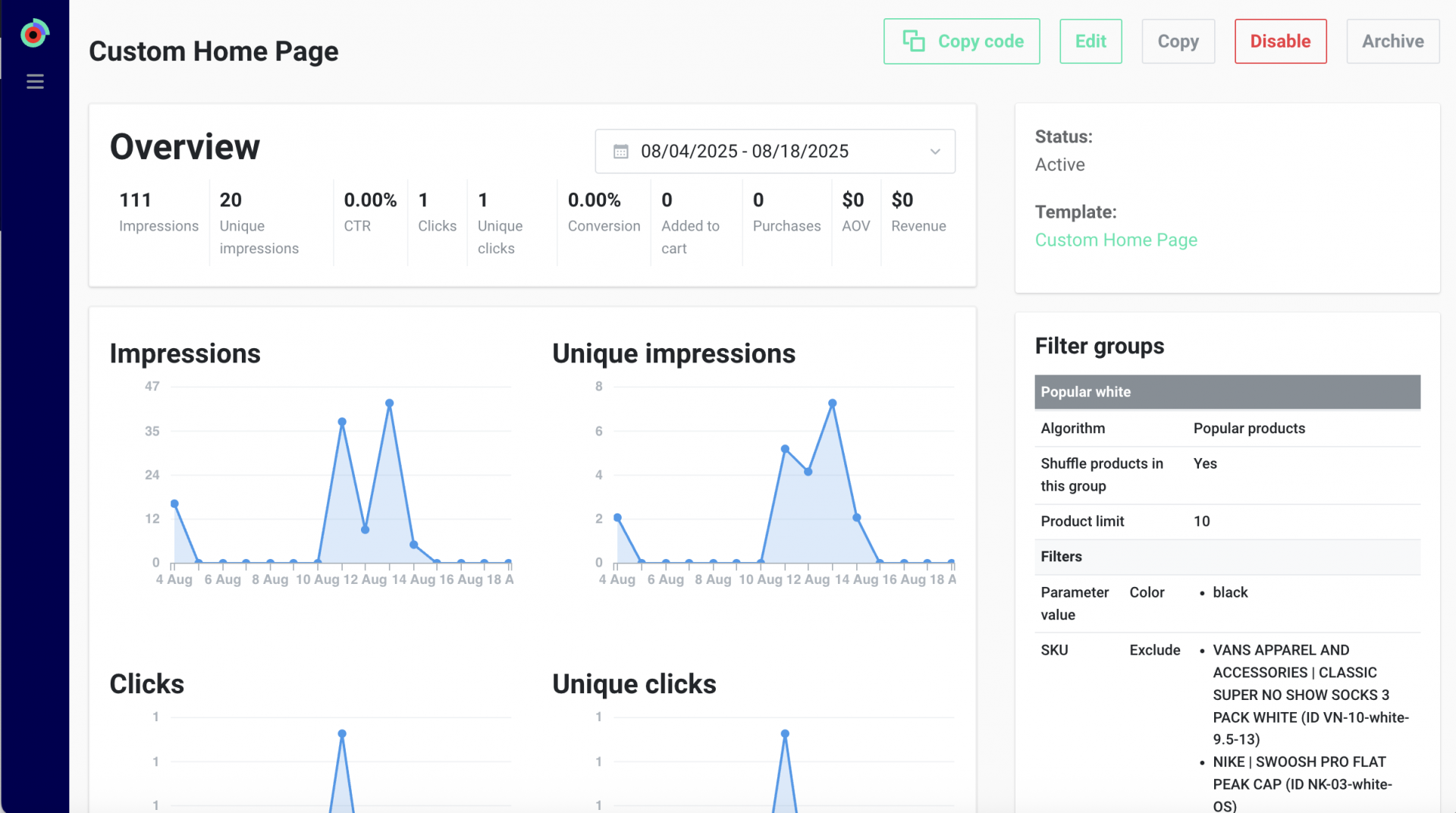Click the peak point in Clicks chart

[342, 733]
